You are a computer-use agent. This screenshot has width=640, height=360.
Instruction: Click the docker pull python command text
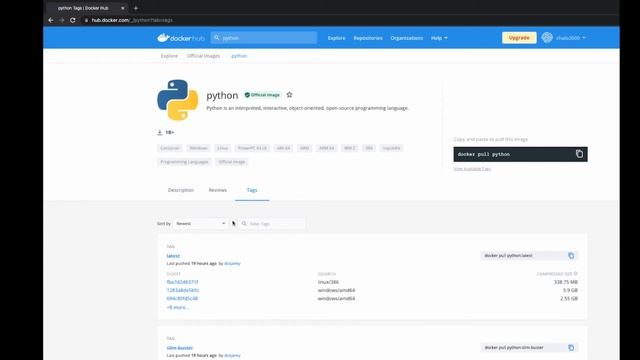point(484,154)
